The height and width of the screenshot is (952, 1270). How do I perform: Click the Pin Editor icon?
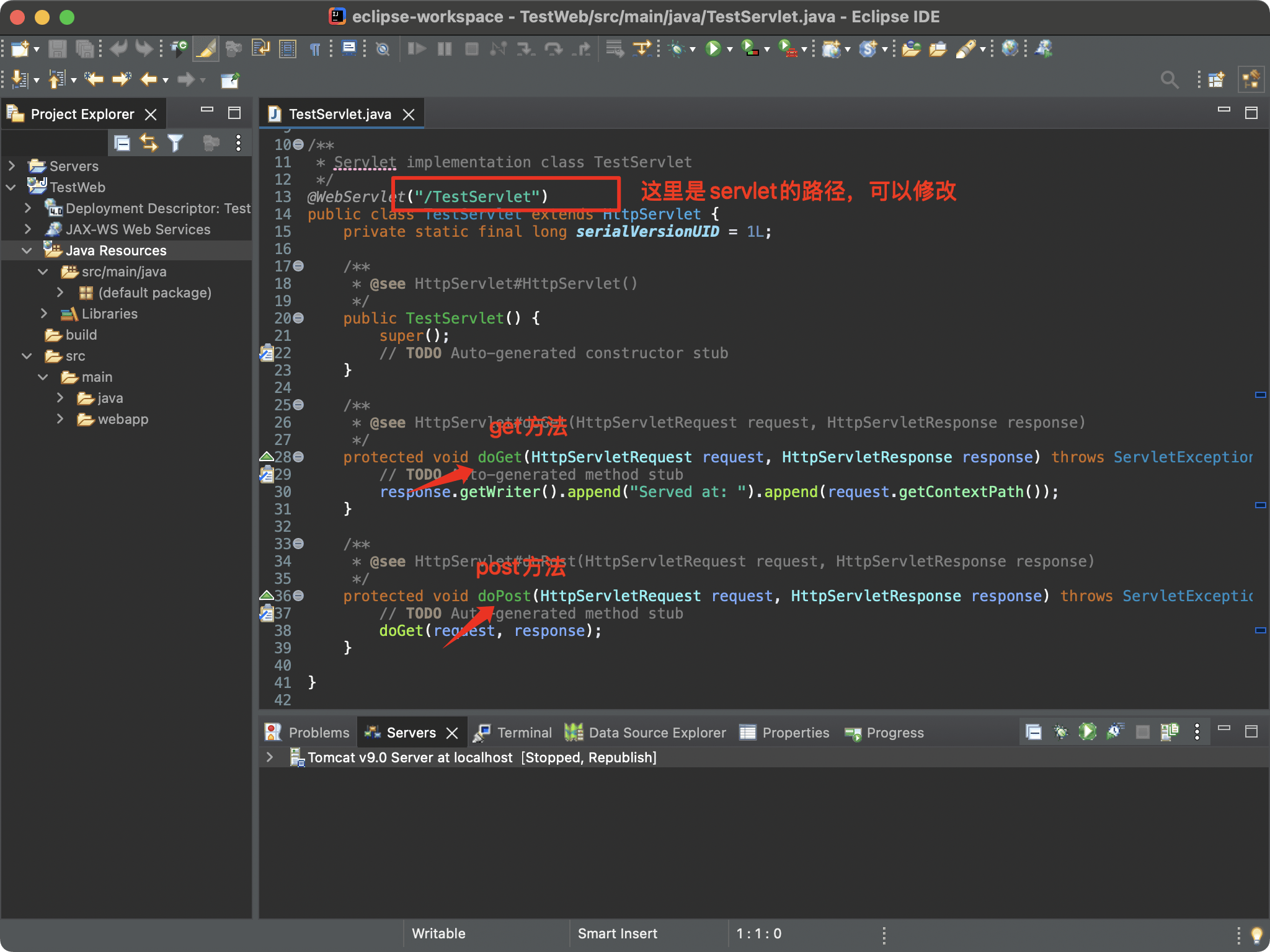[x=230, y=79]
